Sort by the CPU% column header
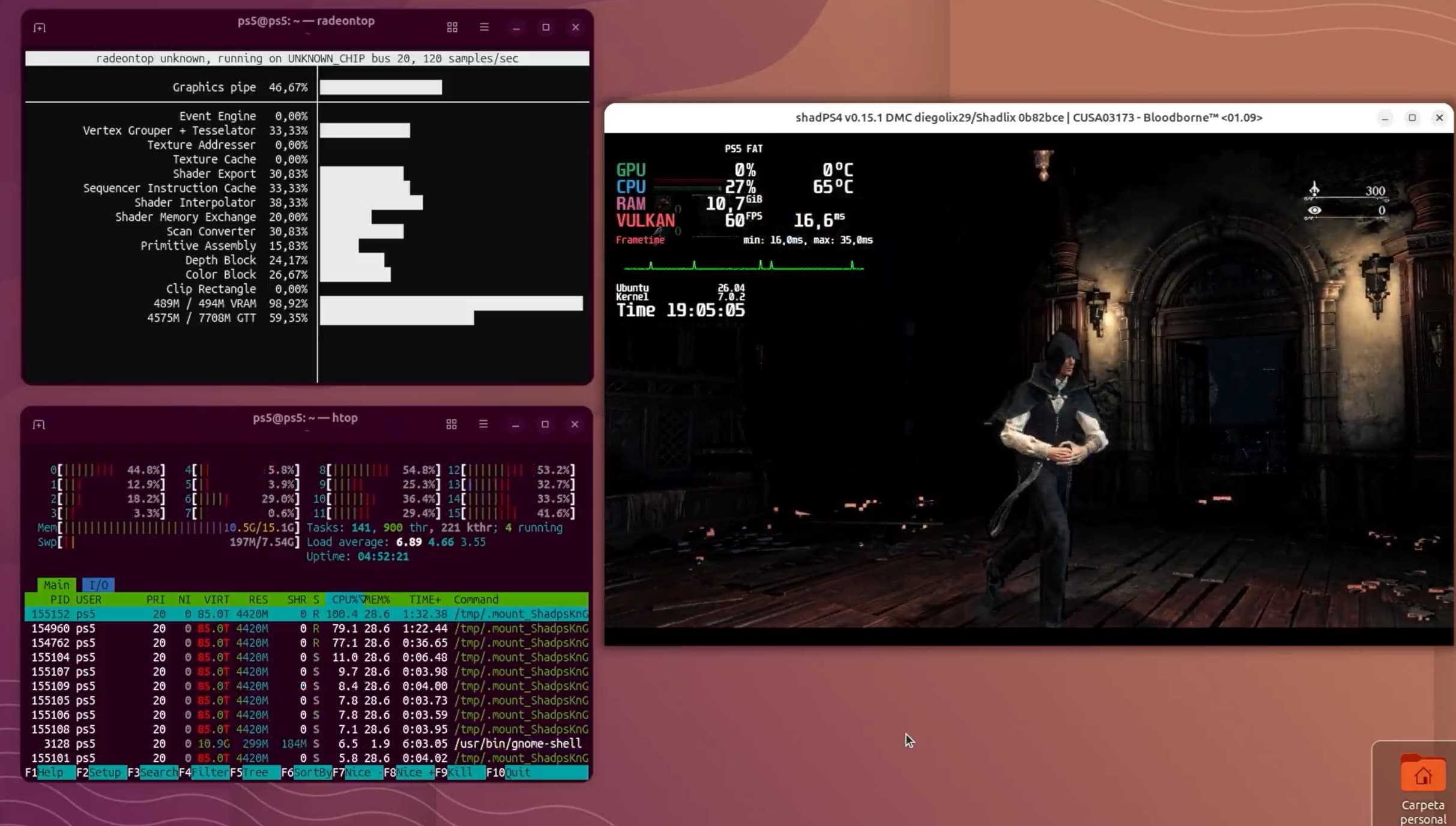 345,599
